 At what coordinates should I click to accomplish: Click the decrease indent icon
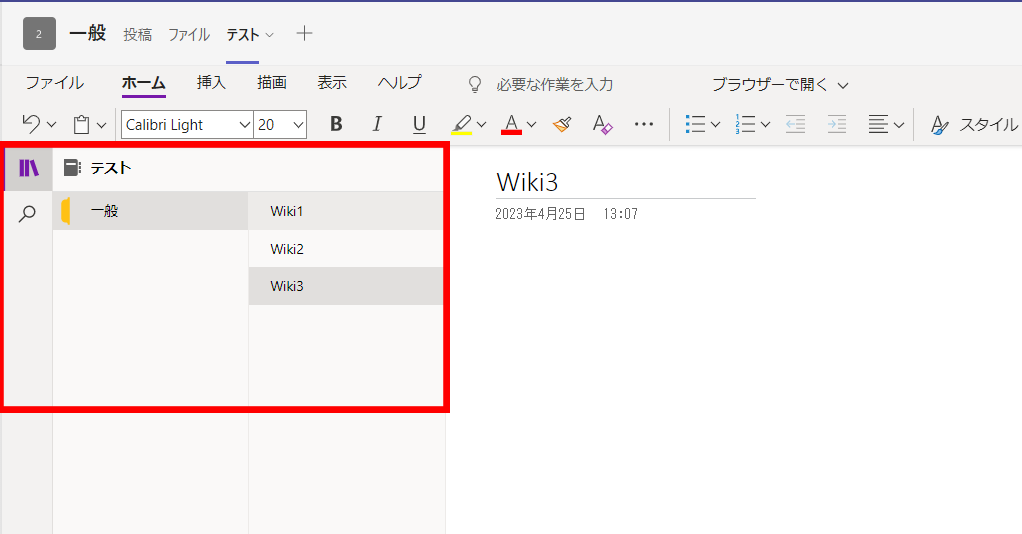795,124
